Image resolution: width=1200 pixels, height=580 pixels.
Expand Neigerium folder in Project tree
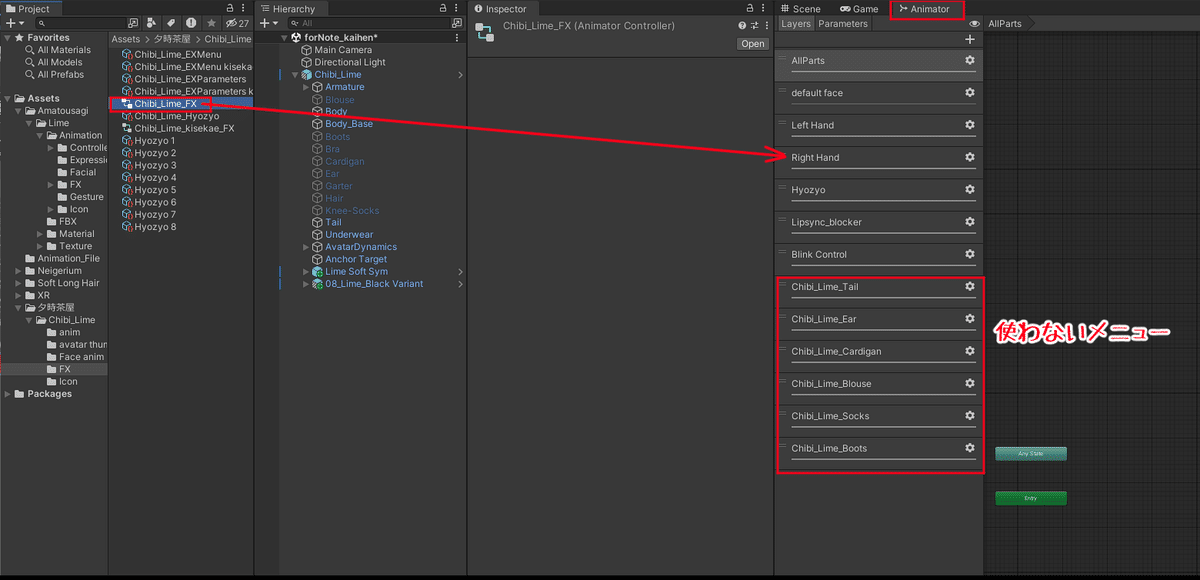coord(18,271)
